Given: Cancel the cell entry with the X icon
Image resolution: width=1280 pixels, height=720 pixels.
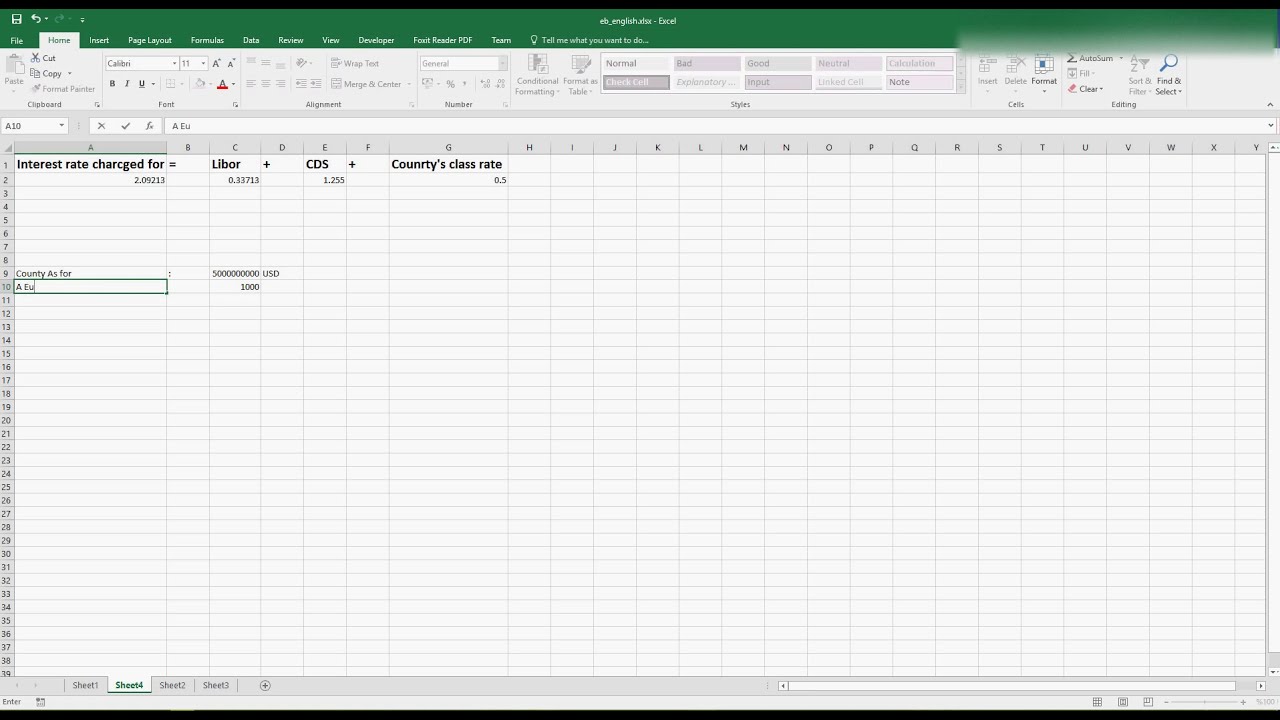Looking at the screenshot, I should 101,126.
